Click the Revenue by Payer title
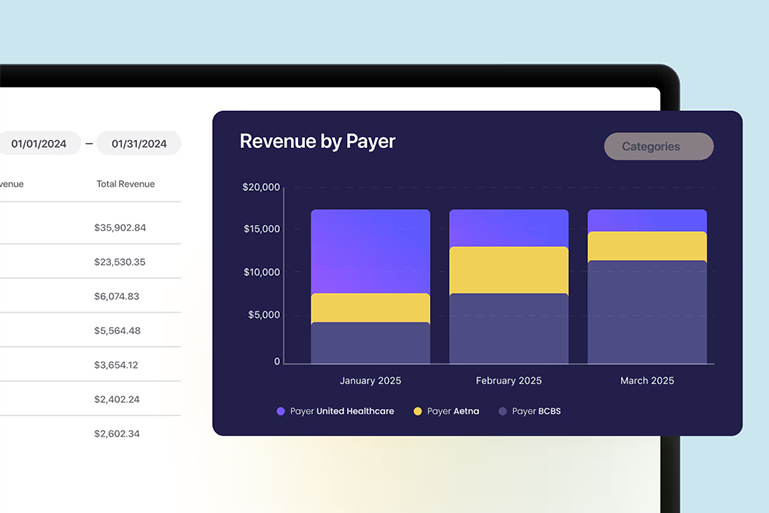Screen dimensions: 769x513 317,141
